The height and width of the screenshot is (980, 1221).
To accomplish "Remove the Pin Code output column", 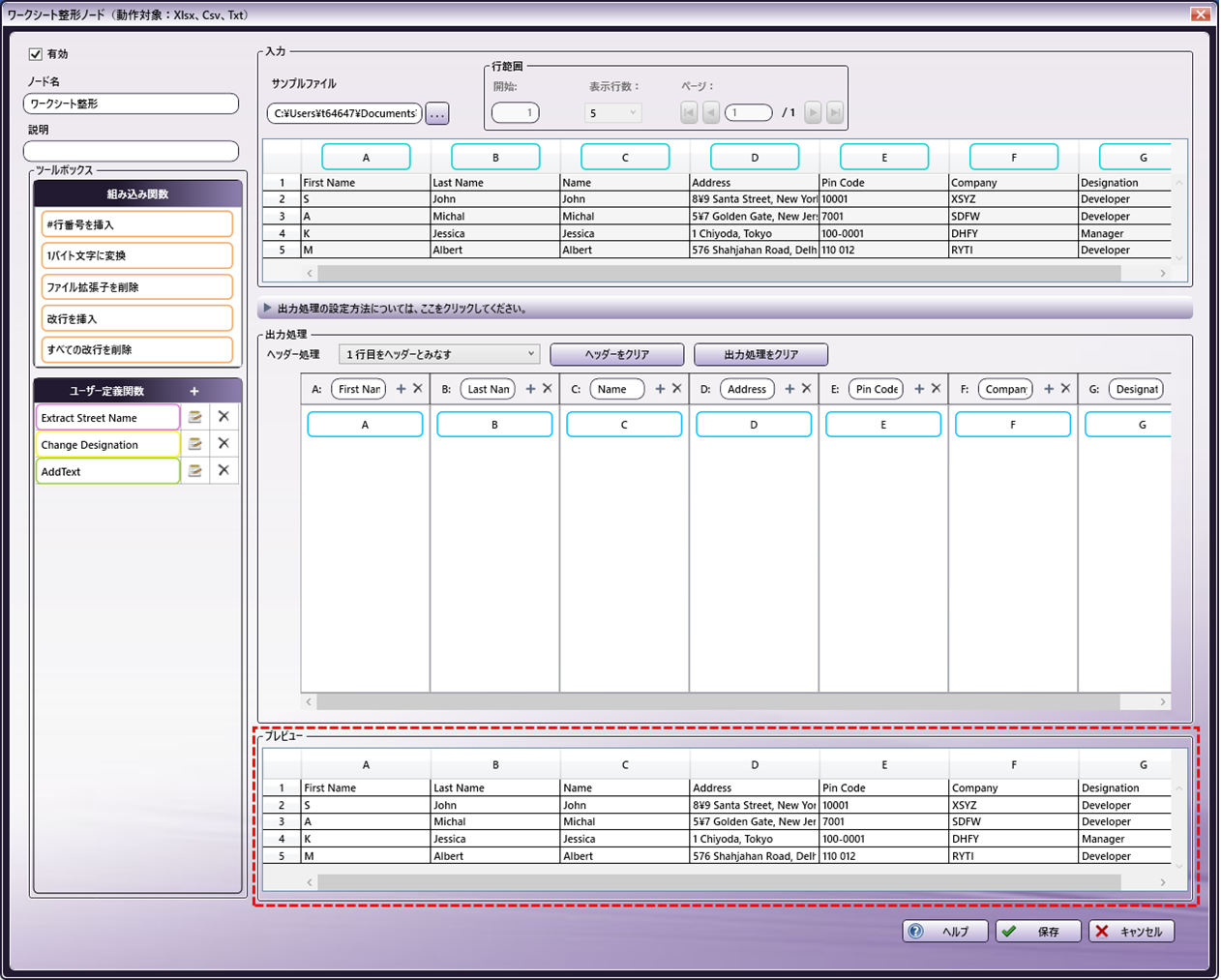I will point(937,389).
